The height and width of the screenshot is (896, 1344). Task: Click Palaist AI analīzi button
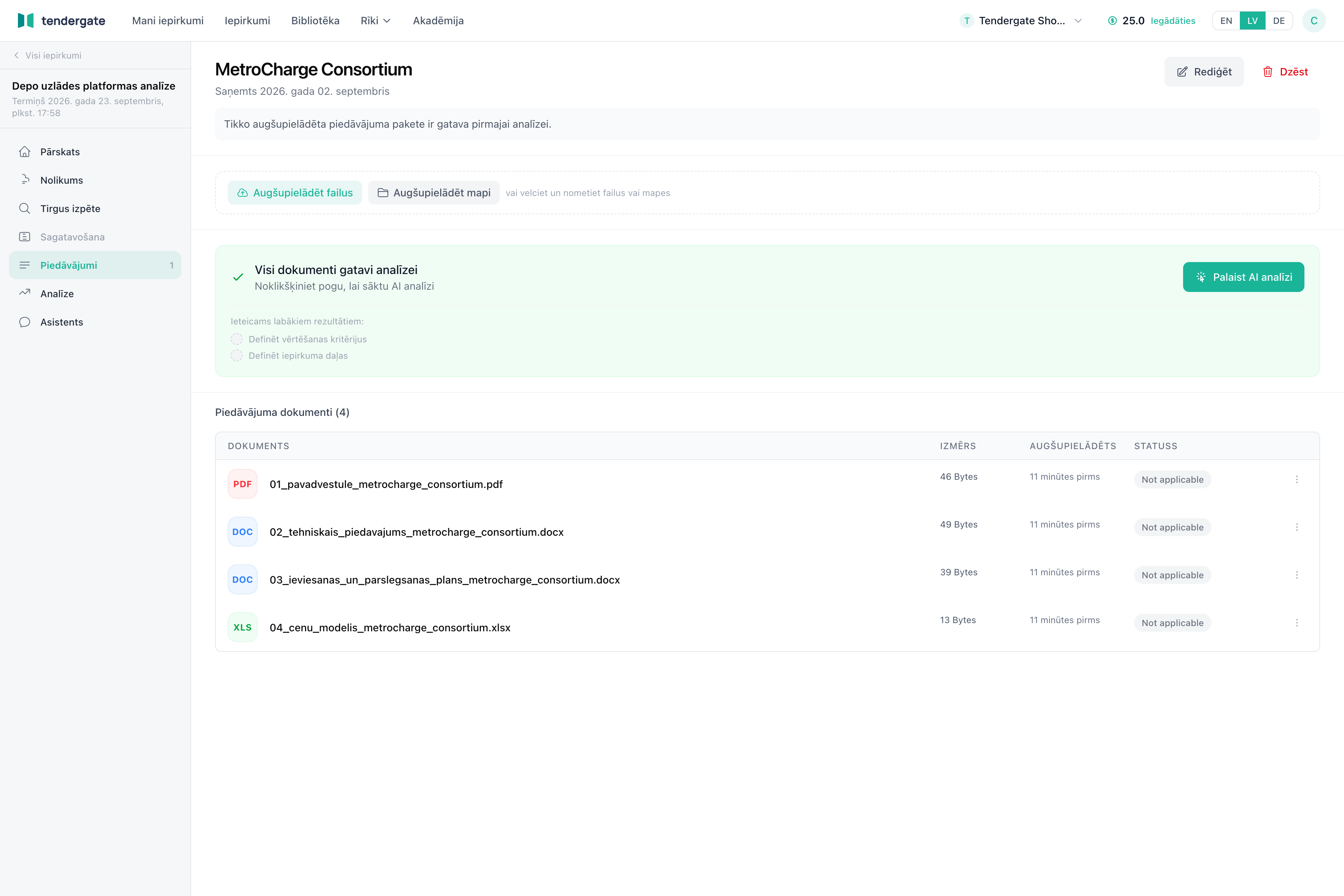tap(1244, 277)
